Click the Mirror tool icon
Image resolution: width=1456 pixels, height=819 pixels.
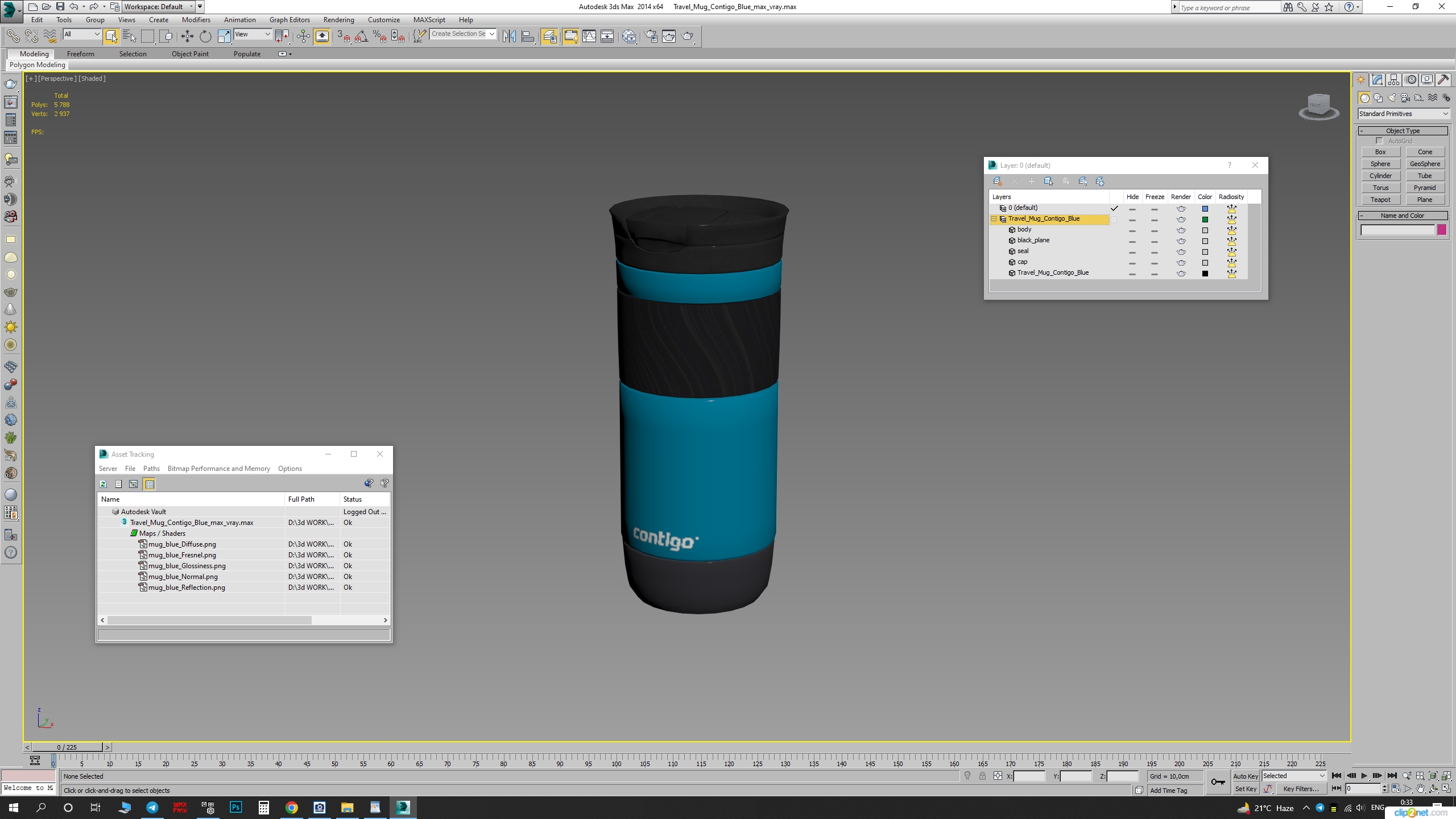pos(509,36)
